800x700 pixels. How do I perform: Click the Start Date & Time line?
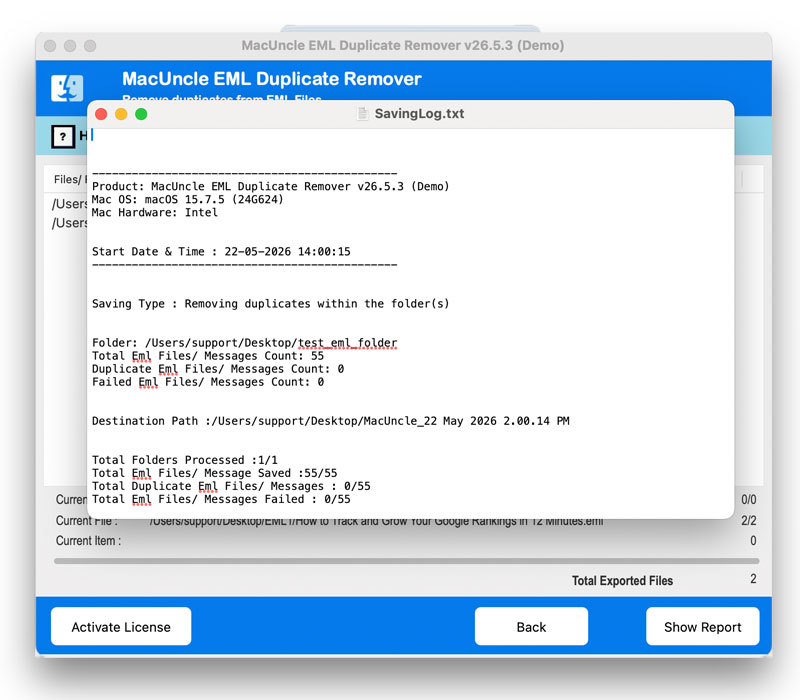221,252
